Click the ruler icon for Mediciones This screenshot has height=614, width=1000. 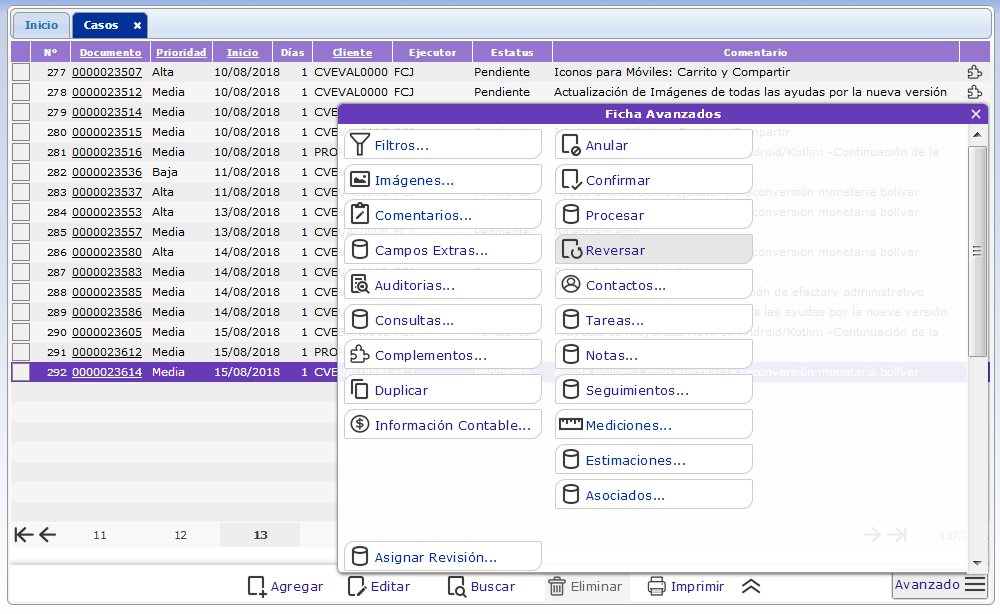pos(570,425)
